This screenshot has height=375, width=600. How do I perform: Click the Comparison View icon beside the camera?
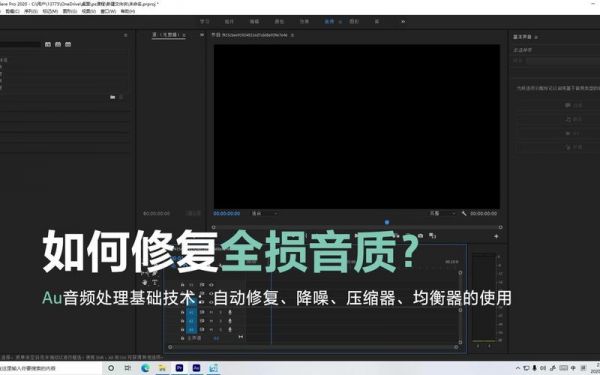coord(432,236)
